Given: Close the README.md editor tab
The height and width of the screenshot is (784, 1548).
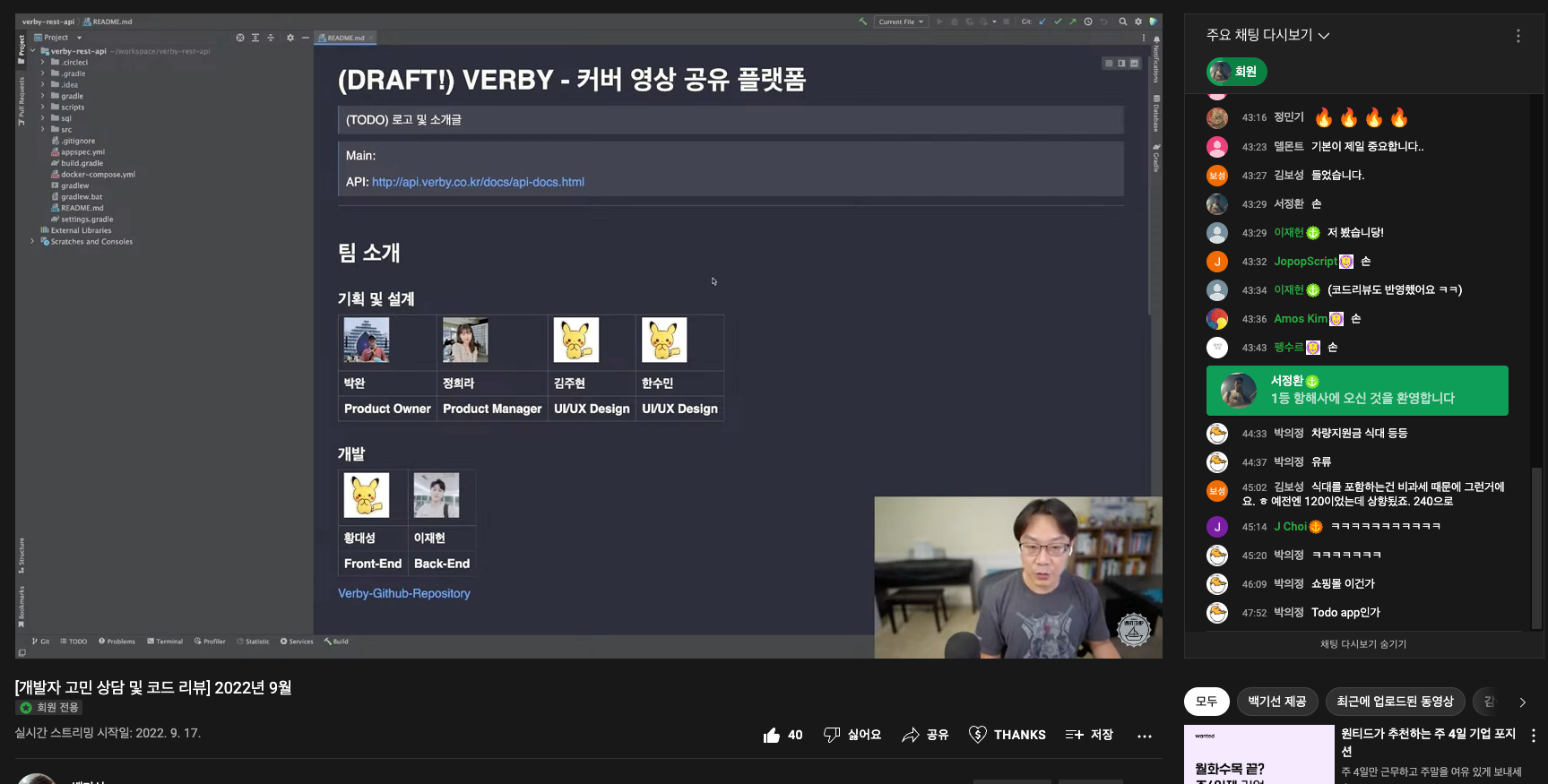Looking at the screenshot, I should click(371, 38).
